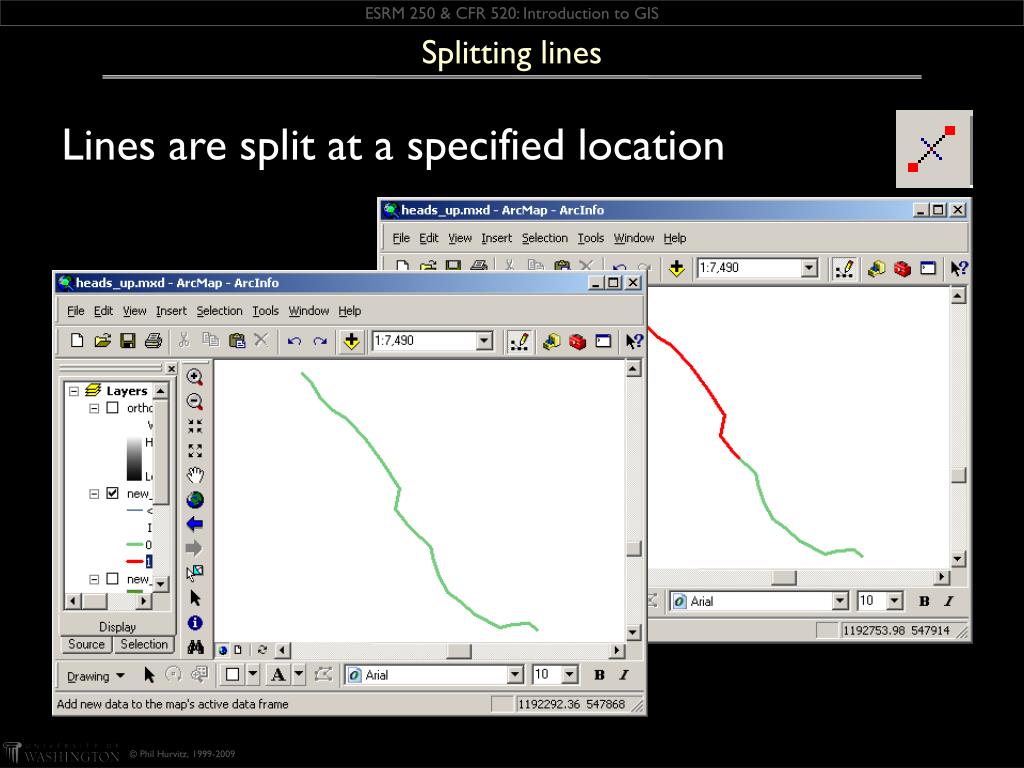Uncheck the checked new_ layer checkbox

[112, 493]
